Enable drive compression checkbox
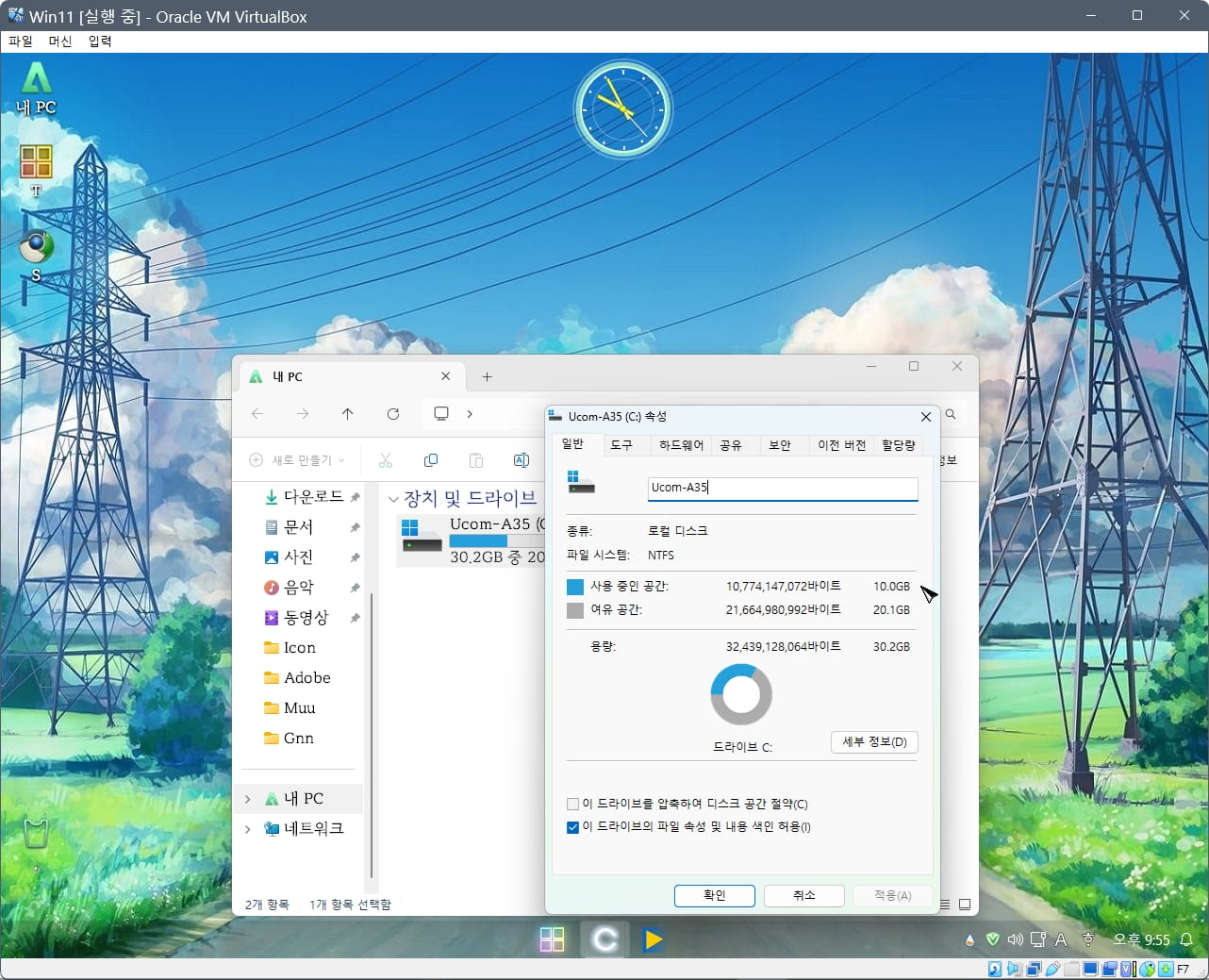 coord(572,805)
